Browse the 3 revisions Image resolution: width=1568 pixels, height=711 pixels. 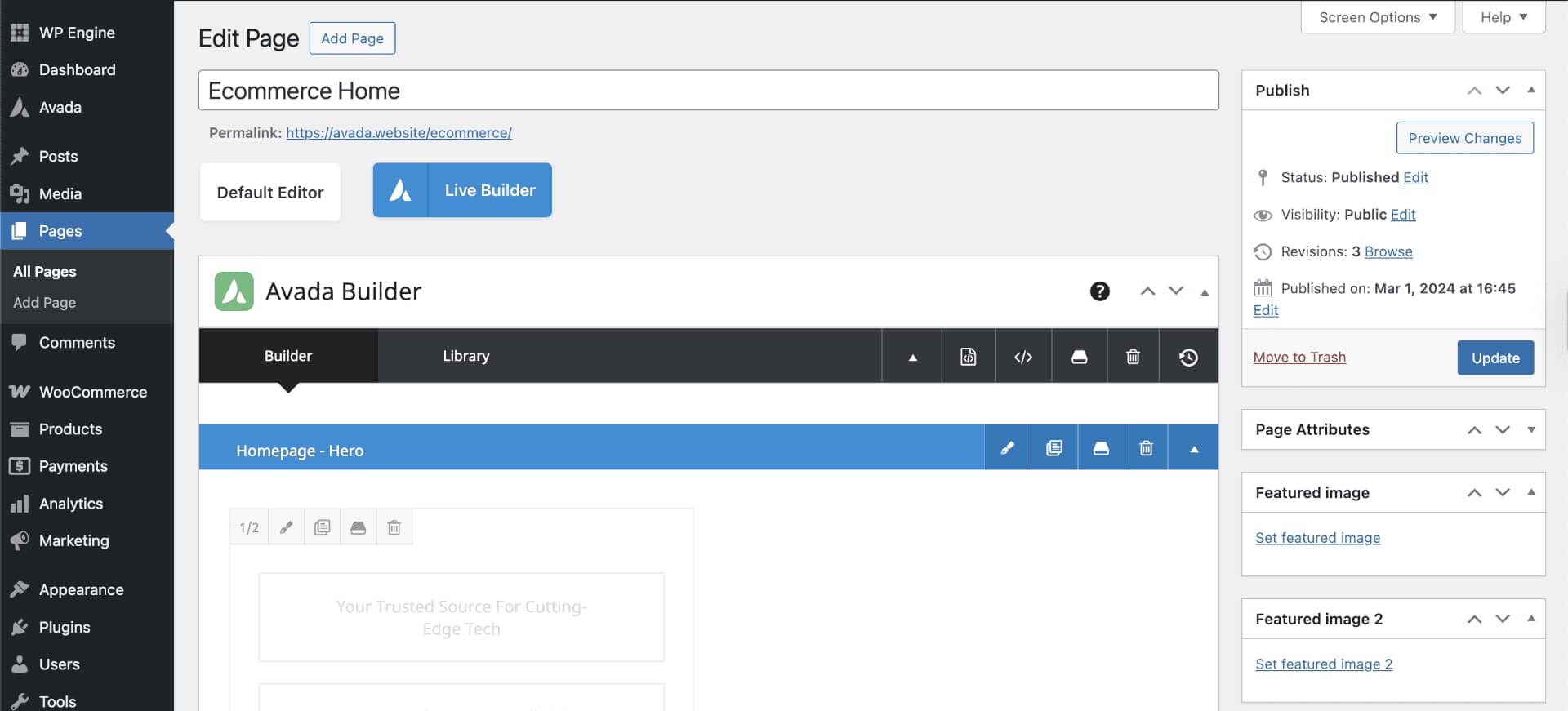pyautogui.click(x=1388, y=251)
